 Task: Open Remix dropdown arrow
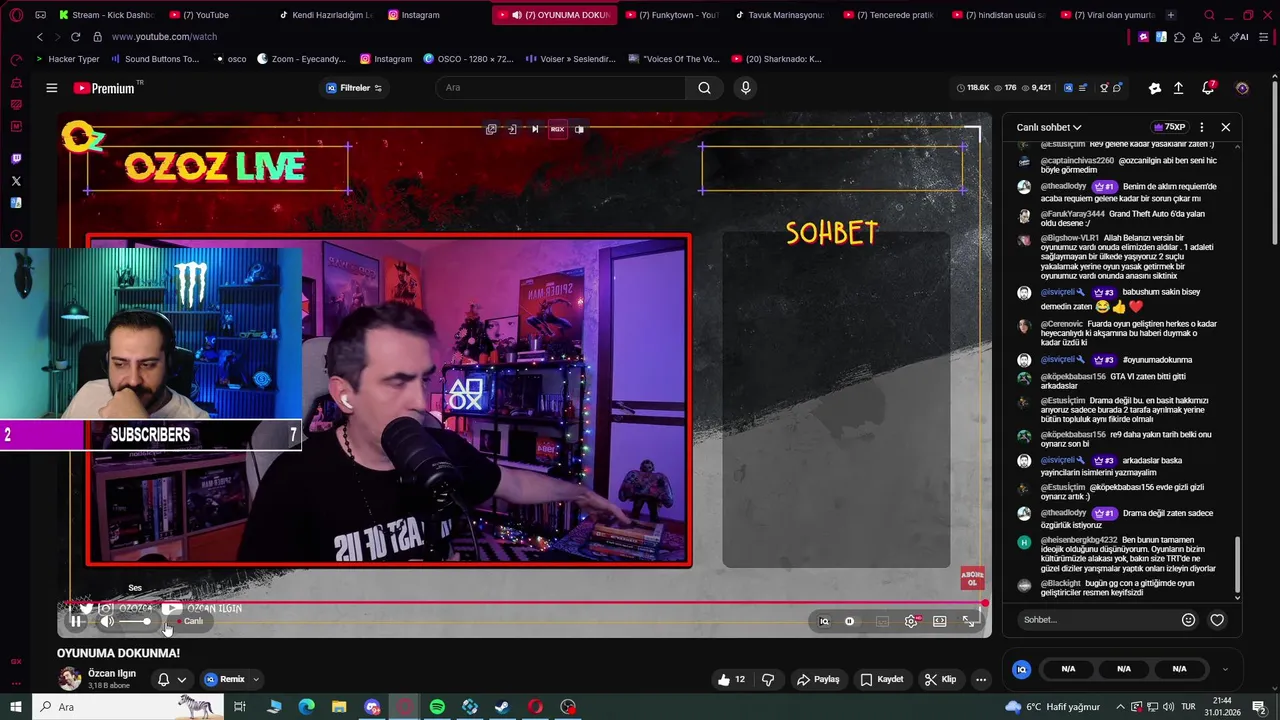[256, 679]
